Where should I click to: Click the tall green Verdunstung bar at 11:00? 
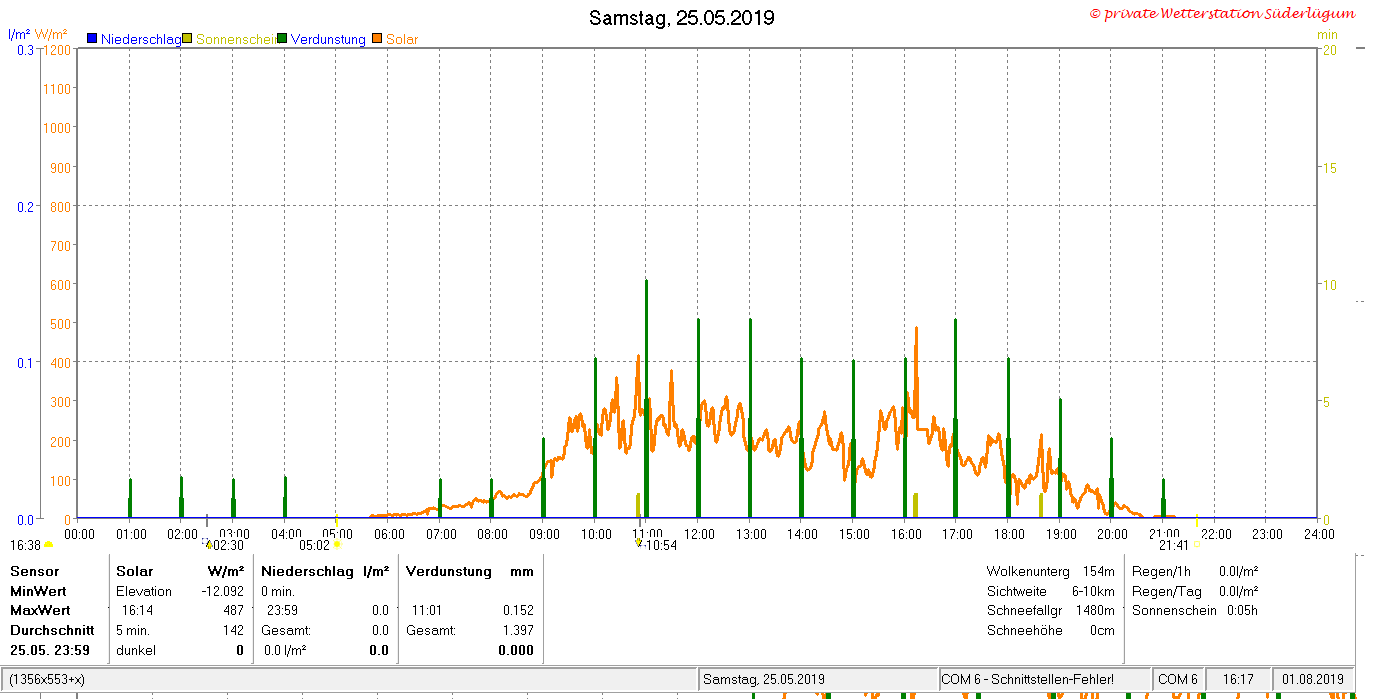646,398
